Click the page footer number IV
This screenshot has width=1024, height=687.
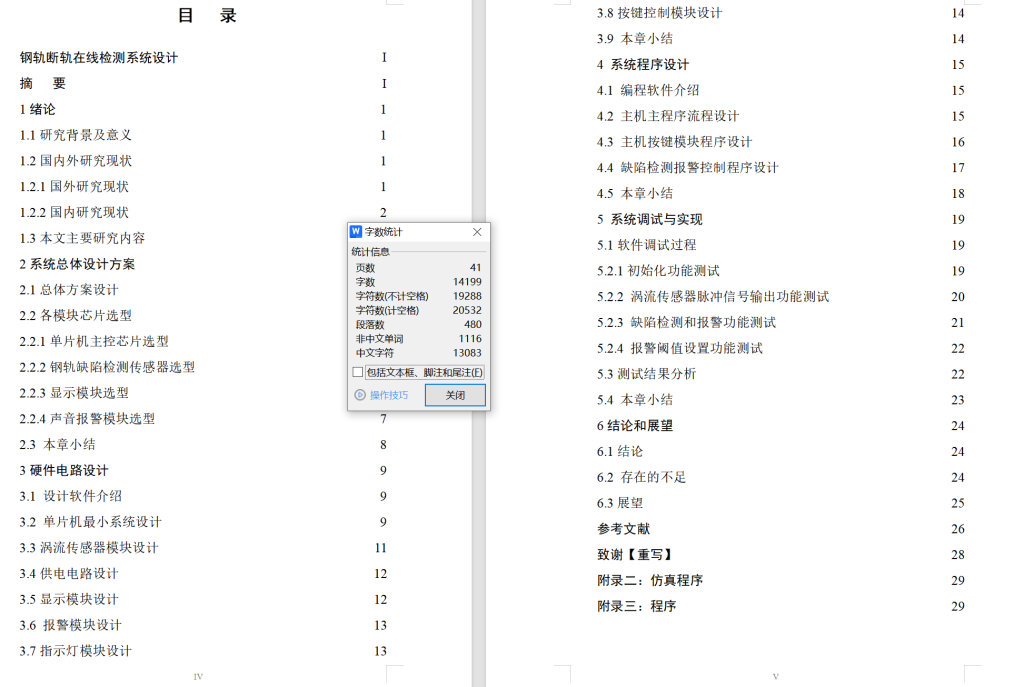click(199, 676)
